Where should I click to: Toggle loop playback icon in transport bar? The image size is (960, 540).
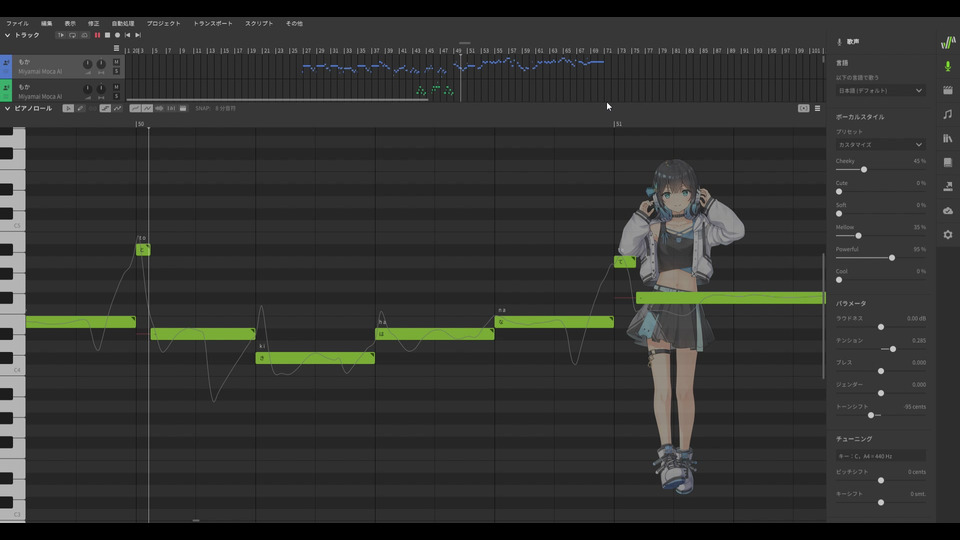click(x=72, y=36)
